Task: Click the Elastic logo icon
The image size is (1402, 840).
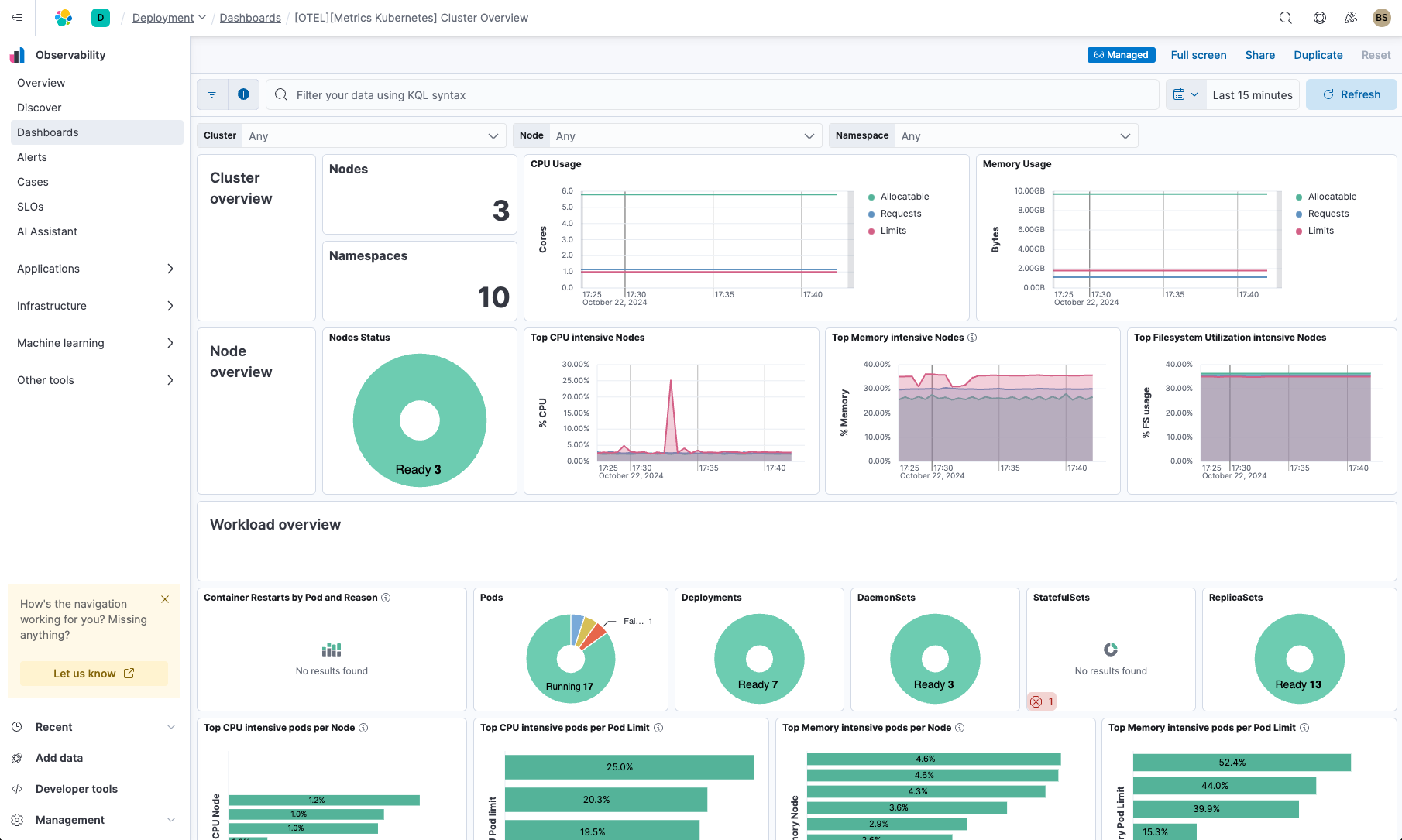Action: [x=64, y=18]
